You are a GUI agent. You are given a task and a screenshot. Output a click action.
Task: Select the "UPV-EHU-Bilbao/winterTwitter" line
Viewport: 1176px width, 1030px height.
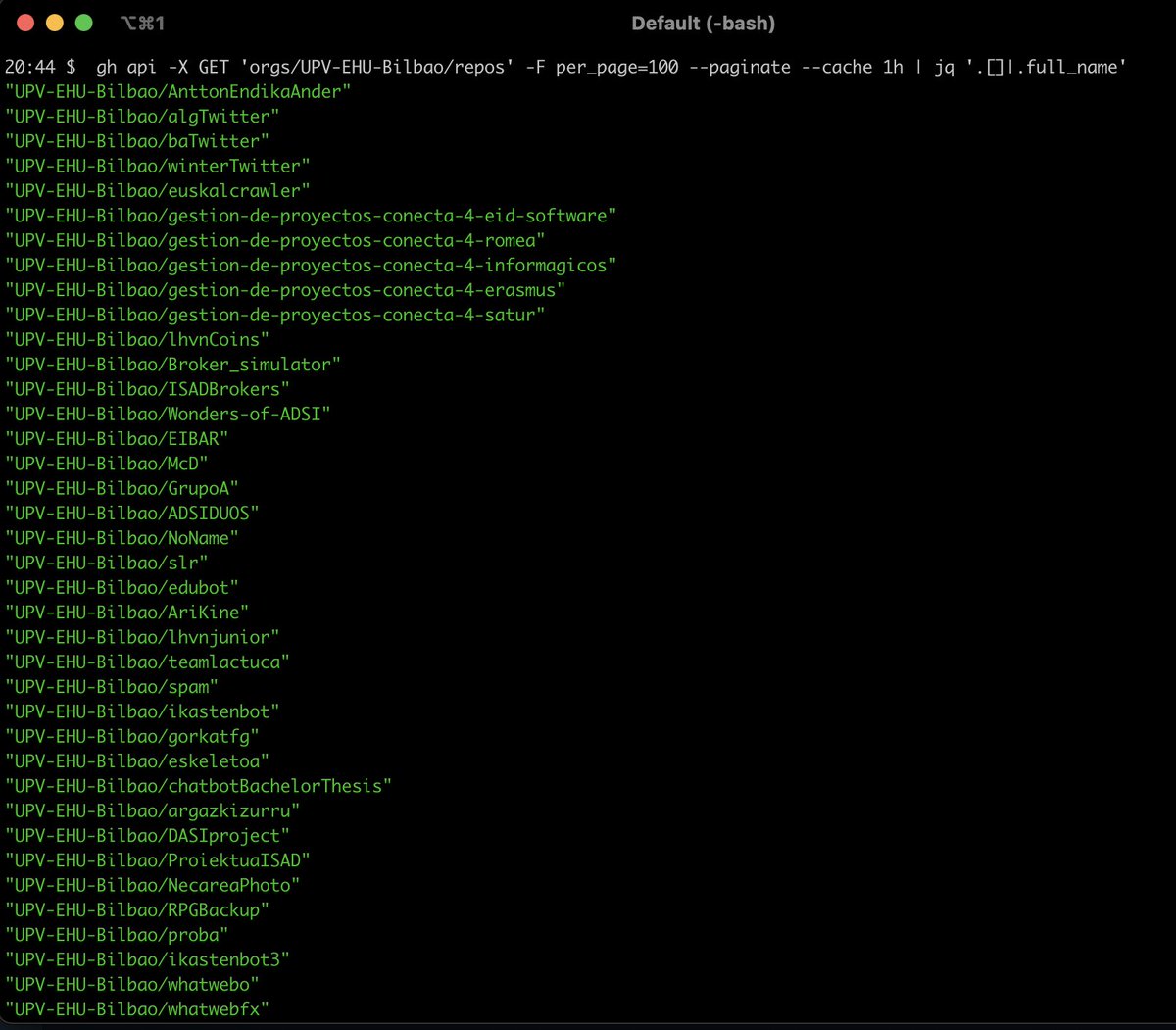(x=158, y=166)
